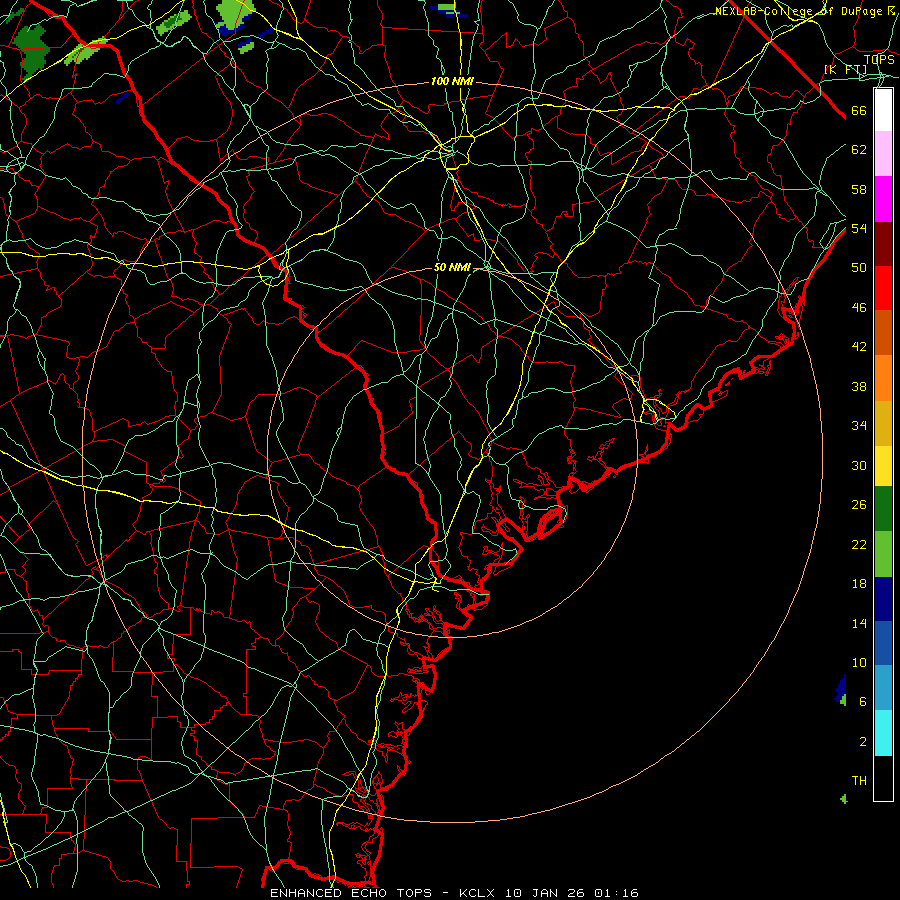Click the TOPS legend title
The image size is (900, 900).
(x=879, y=59)
